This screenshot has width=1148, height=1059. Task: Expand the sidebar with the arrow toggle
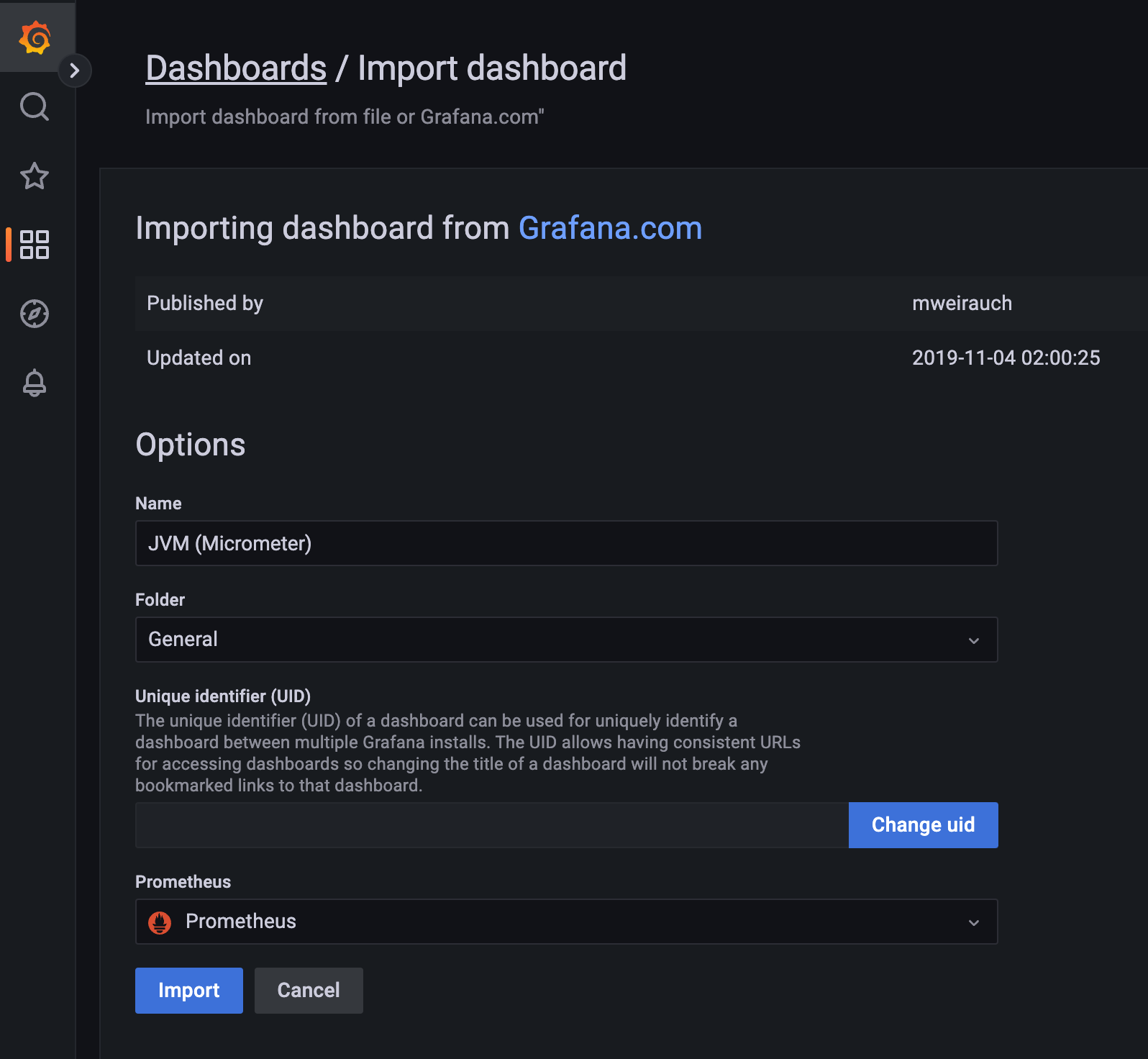coord(74,71)
